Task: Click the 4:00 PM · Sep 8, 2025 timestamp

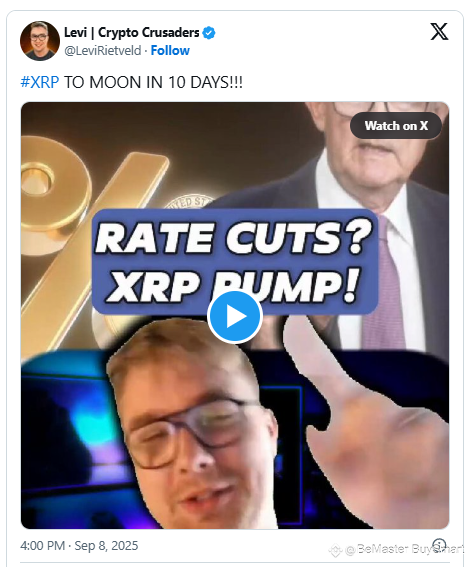Action: (x=79, y=546)
